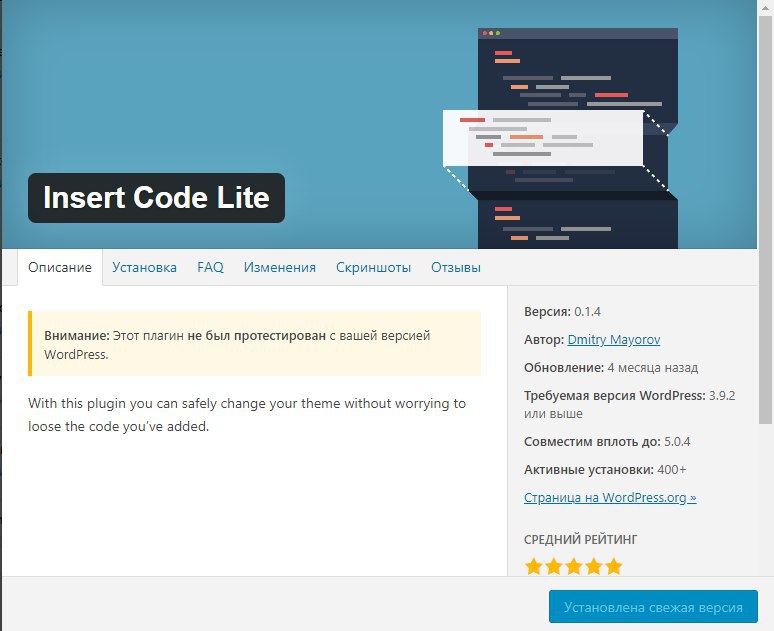This screenshot has height=631, width=774.
Task: Click the vertical scrollbar thumb
Action: [x=766, y=219]
